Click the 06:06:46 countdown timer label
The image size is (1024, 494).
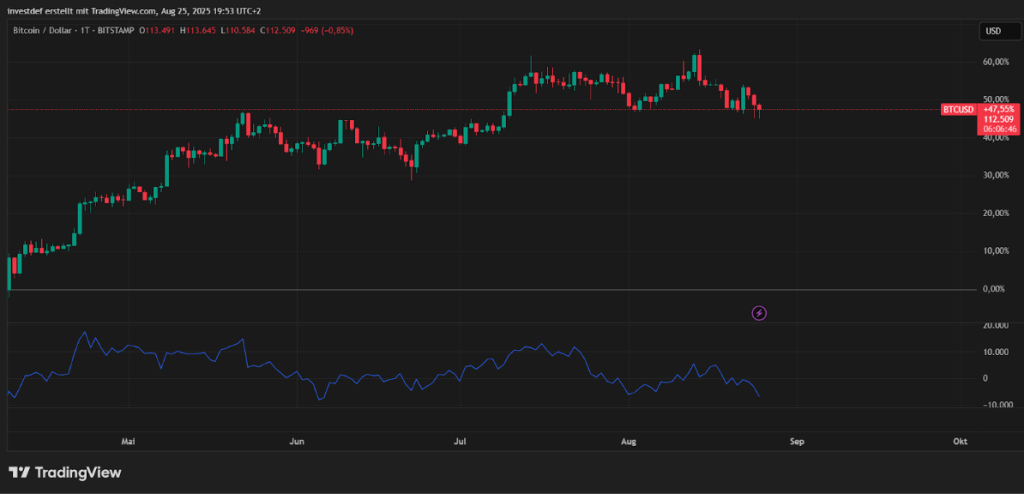pos(999,129)
